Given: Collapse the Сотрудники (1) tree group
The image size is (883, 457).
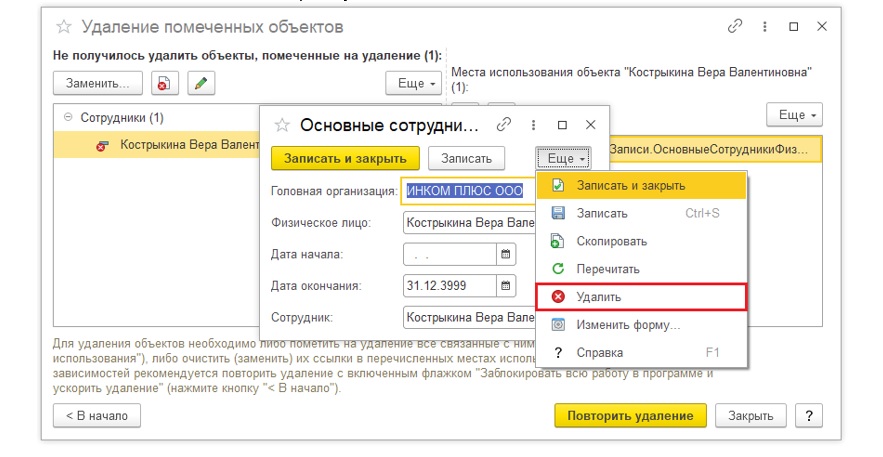Looking at the screenshot, I should point(68,117).
